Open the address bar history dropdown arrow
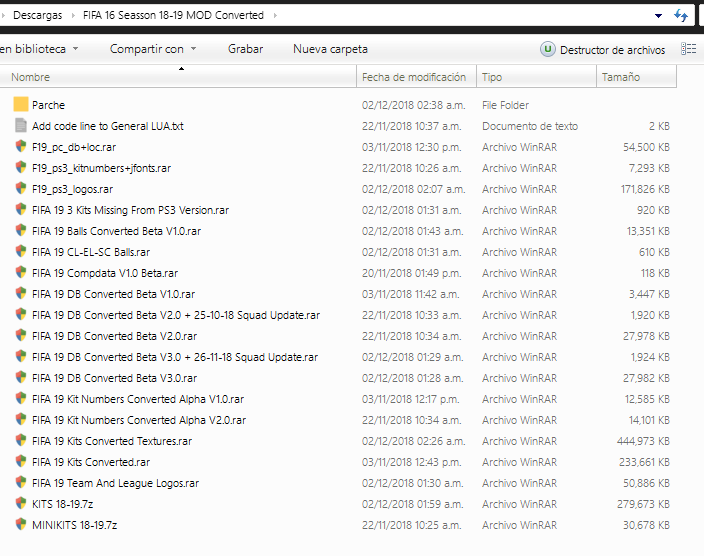Screen dimensions: 704x556 (x=658, y=16)
